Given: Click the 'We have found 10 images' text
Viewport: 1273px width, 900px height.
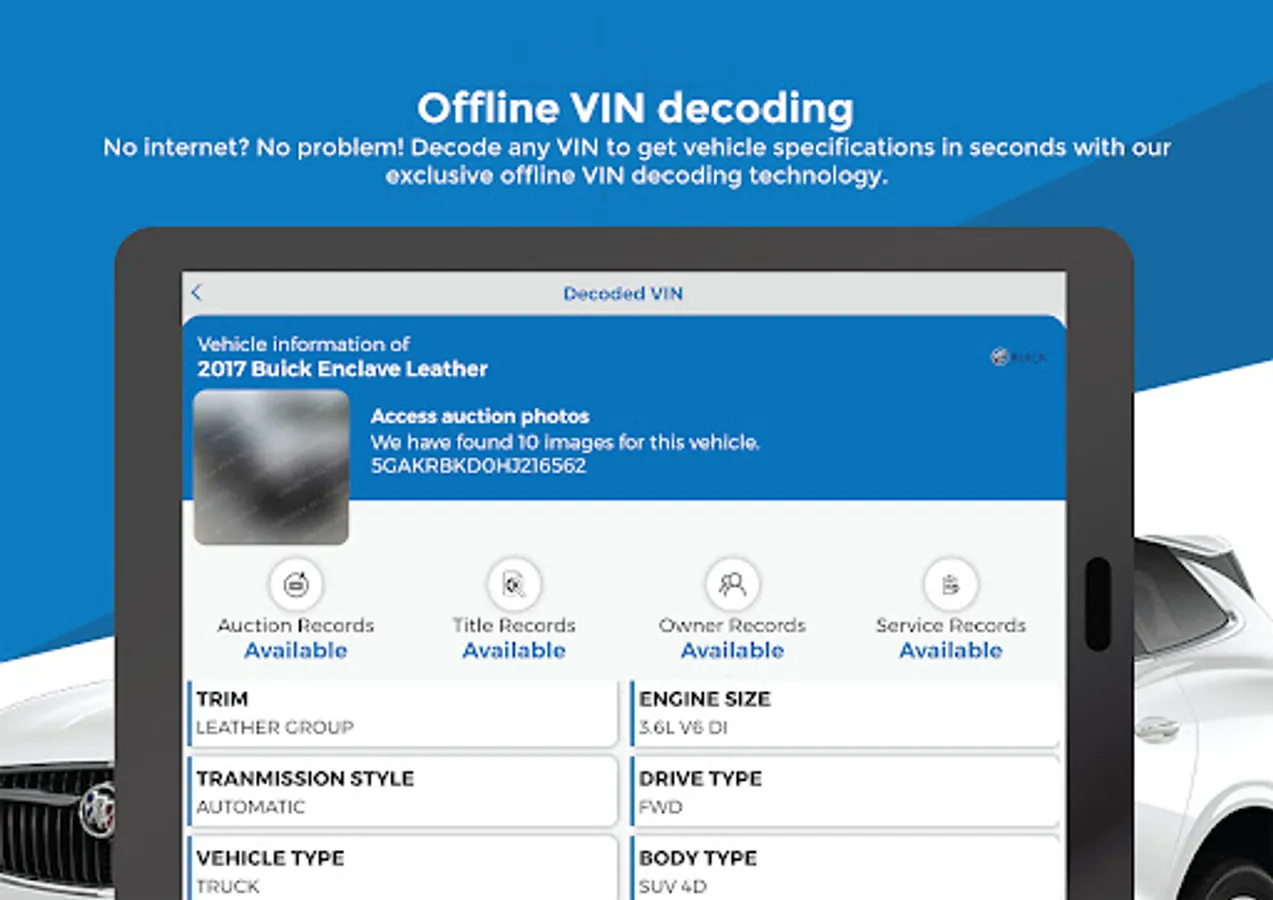Looking at the screenshot, I should pyautogui.click(x=565, y=442).
